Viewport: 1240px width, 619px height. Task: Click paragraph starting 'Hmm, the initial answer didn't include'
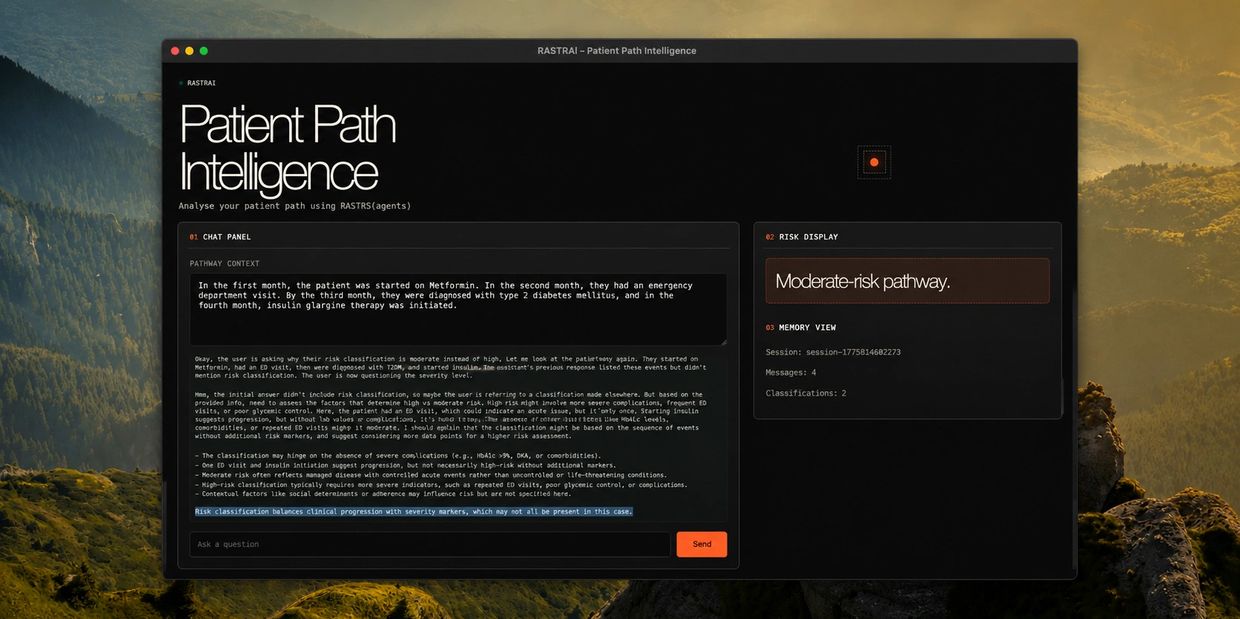(450, 415)
